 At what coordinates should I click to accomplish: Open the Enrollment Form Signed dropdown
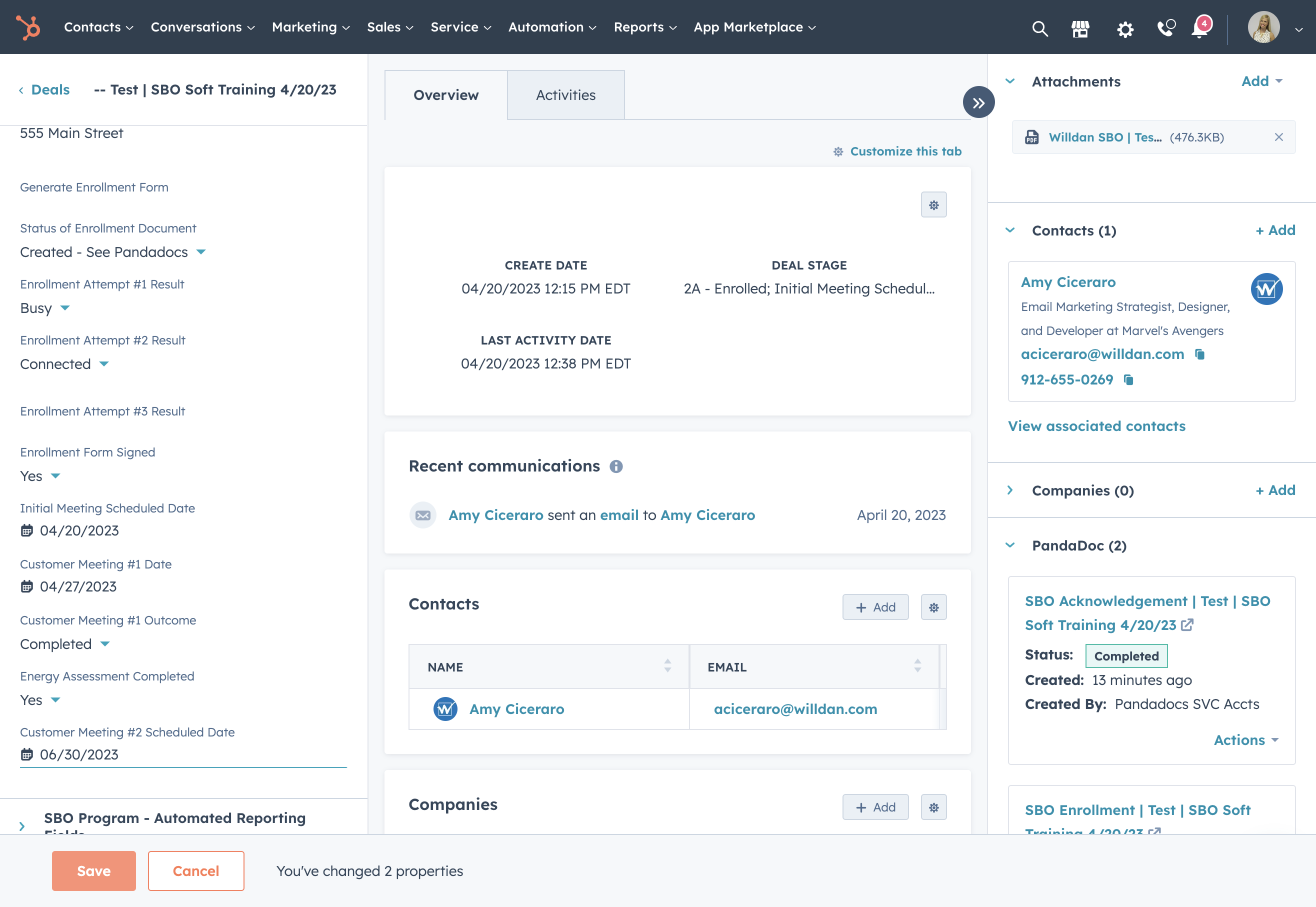click(40, 476)
